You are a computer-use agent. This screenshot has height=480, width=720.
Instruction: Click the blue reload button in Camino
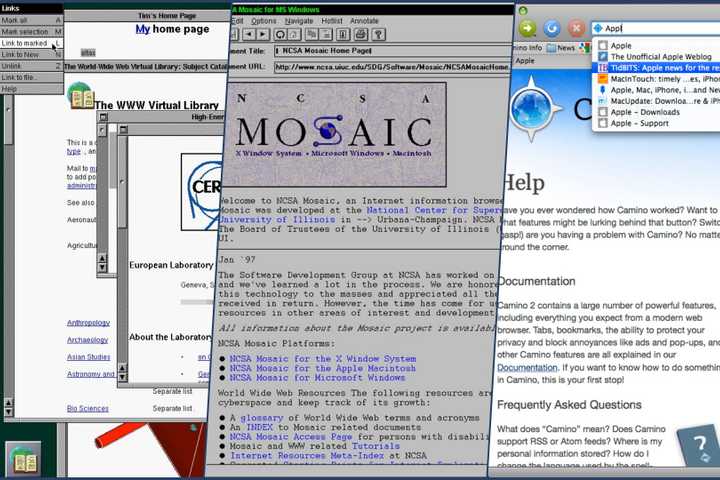pyautogui.click(x=552, y=28)
